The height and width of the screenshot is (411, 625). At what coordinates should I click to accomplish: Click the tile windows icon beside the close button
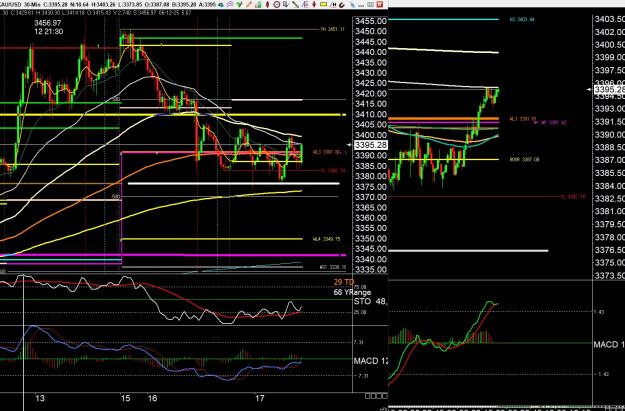tap(371, 4)
